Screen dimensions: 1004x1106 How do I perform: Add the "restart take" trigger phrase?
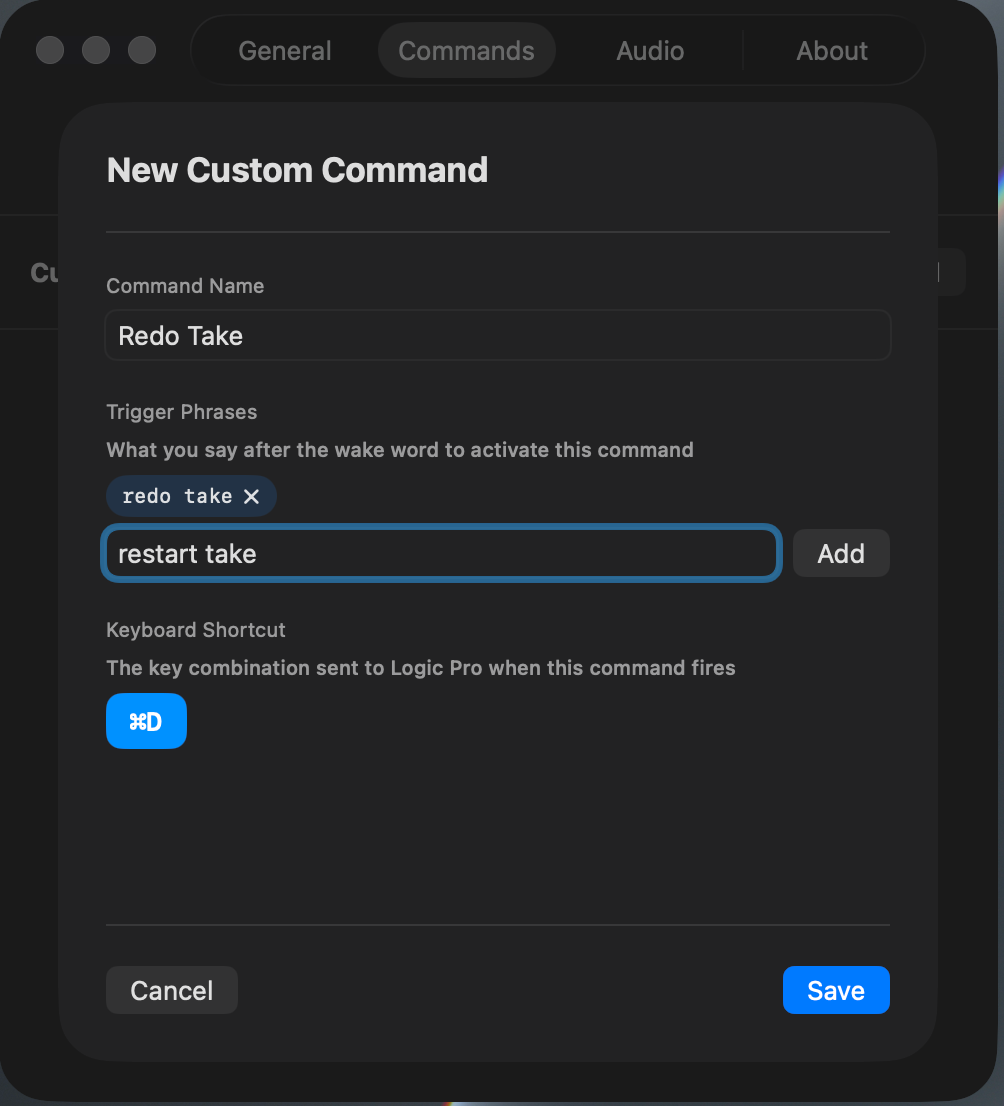click(x=840, y=552)
